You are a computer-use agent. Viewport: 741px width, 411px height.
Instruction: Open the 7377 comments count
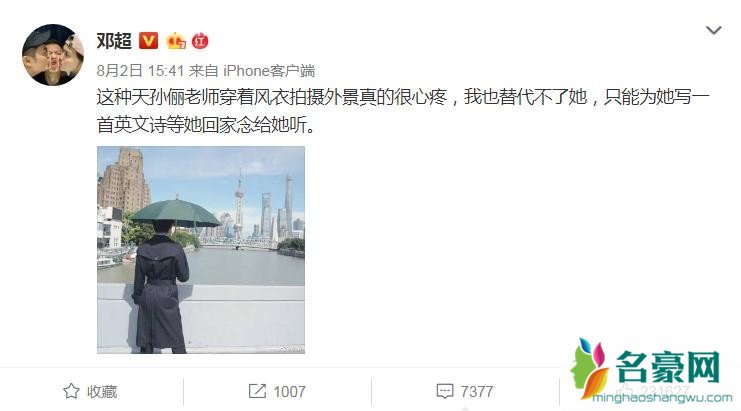pos(477,392)
